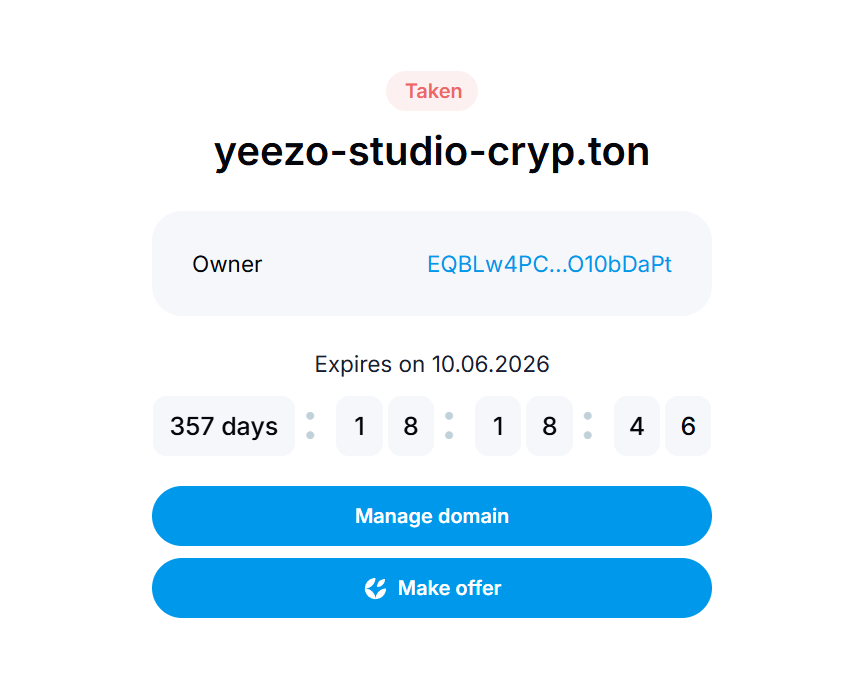Image resolution: width=861 pixels, height=682 pixels.
Task: Click the second minutes digit tile showing 8
Action: click(549, 426)
